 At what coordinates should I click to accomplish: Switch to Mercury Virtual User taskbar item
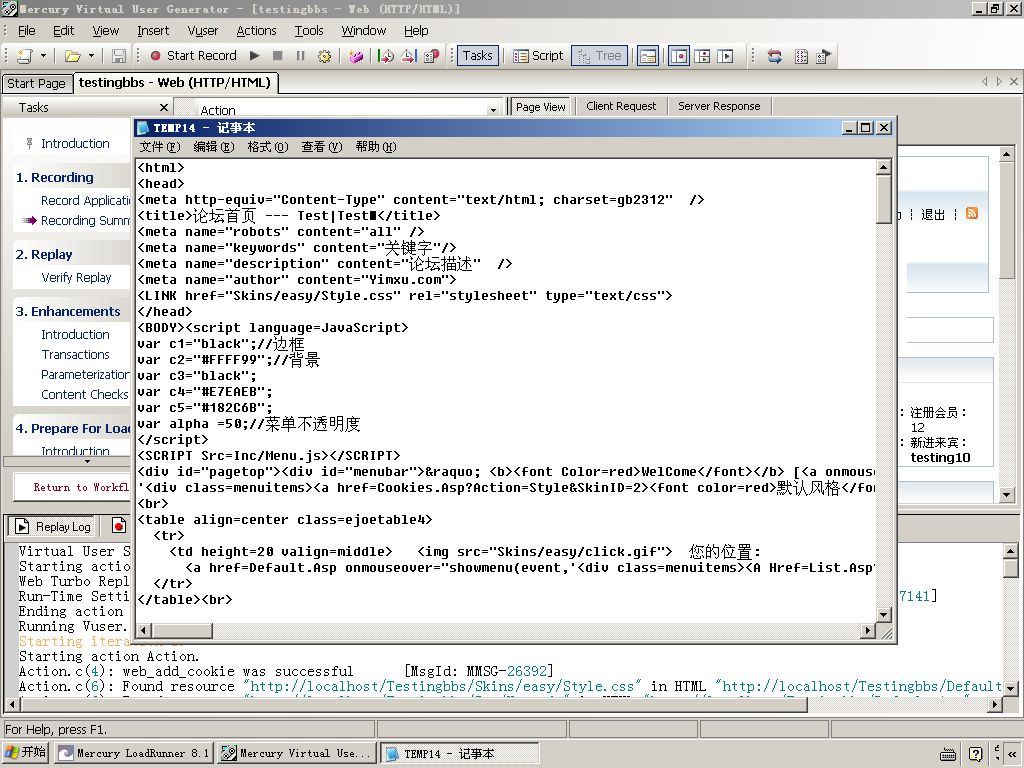[296, 753]
